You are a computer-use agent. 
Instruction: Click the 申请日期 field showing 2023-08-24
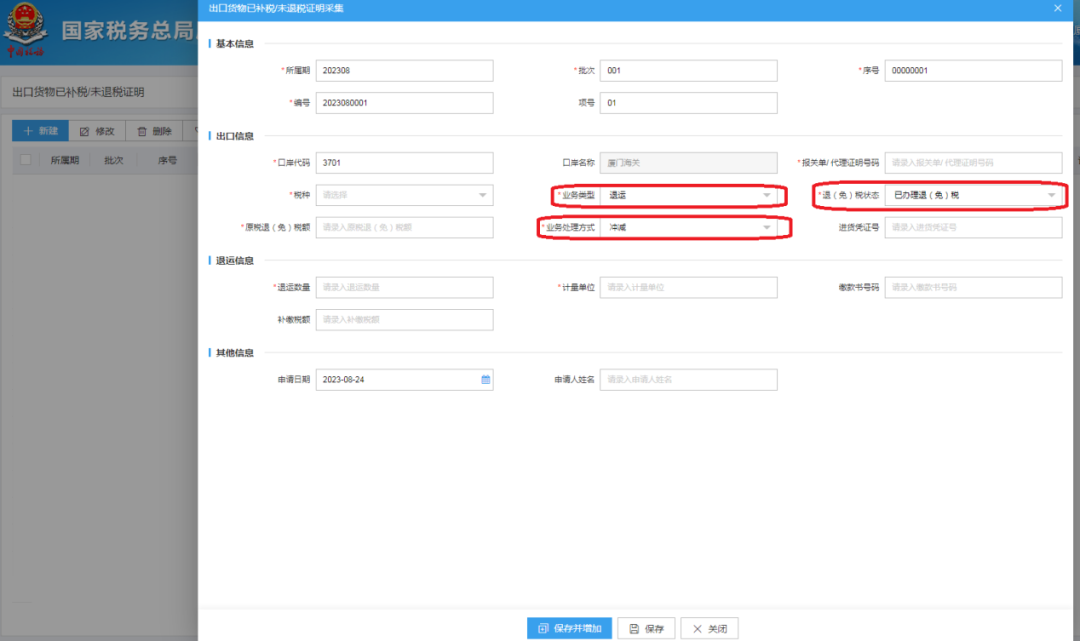404,379
